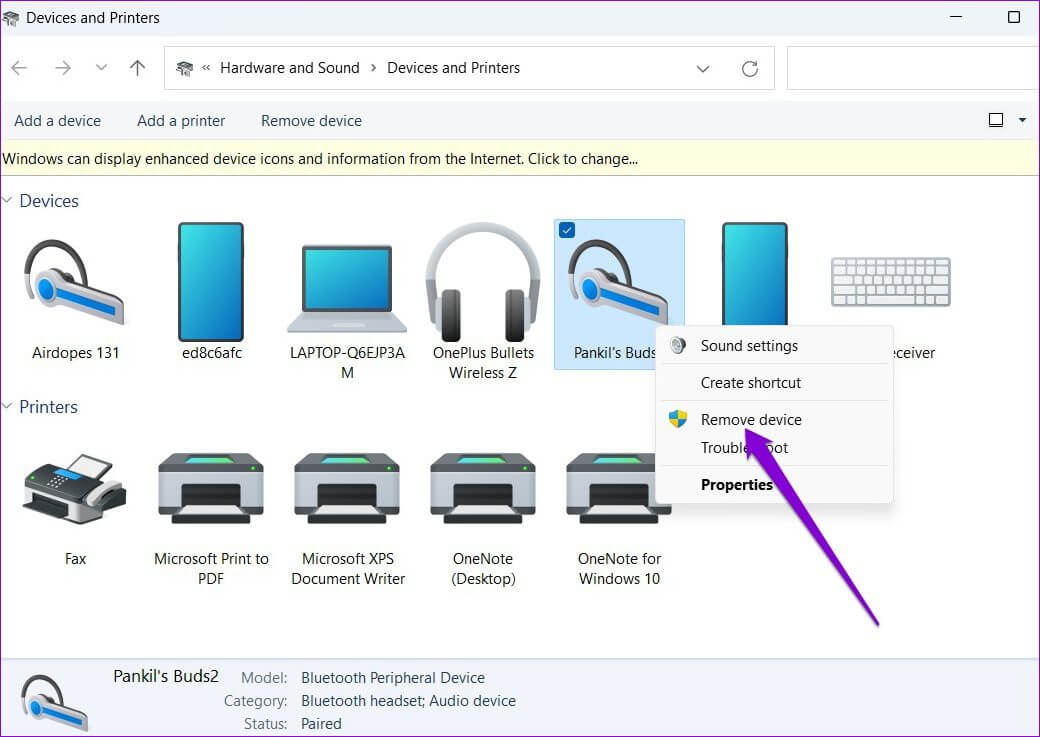Choose Create shortcut from context menu
Viewport: 1040px width, 737px height.
(774, 383)
